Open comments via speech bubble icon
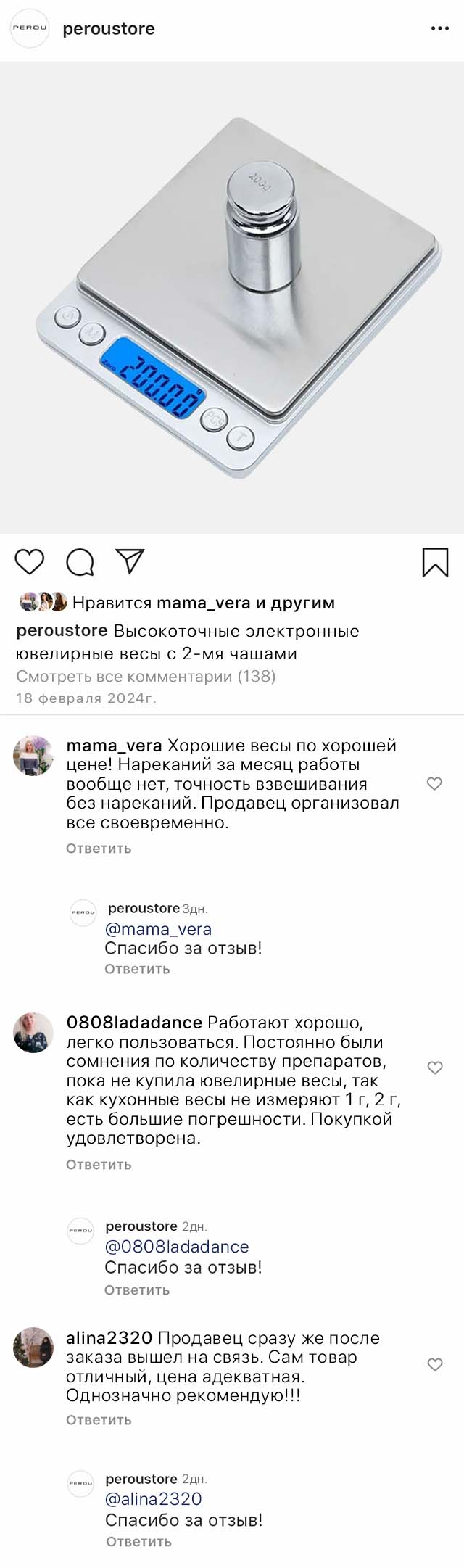464x1568 pixels. [x=80, y=562]
